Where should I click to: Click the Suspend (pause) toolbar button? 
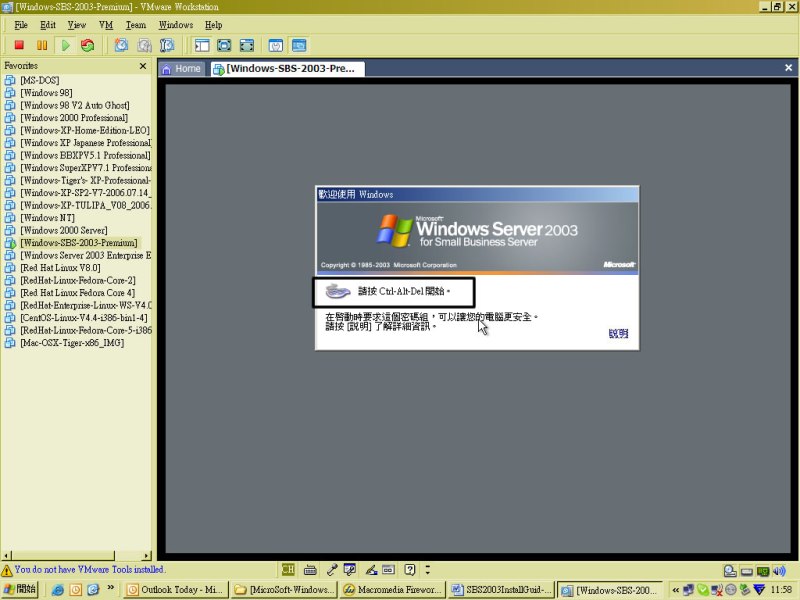point(42,45)
